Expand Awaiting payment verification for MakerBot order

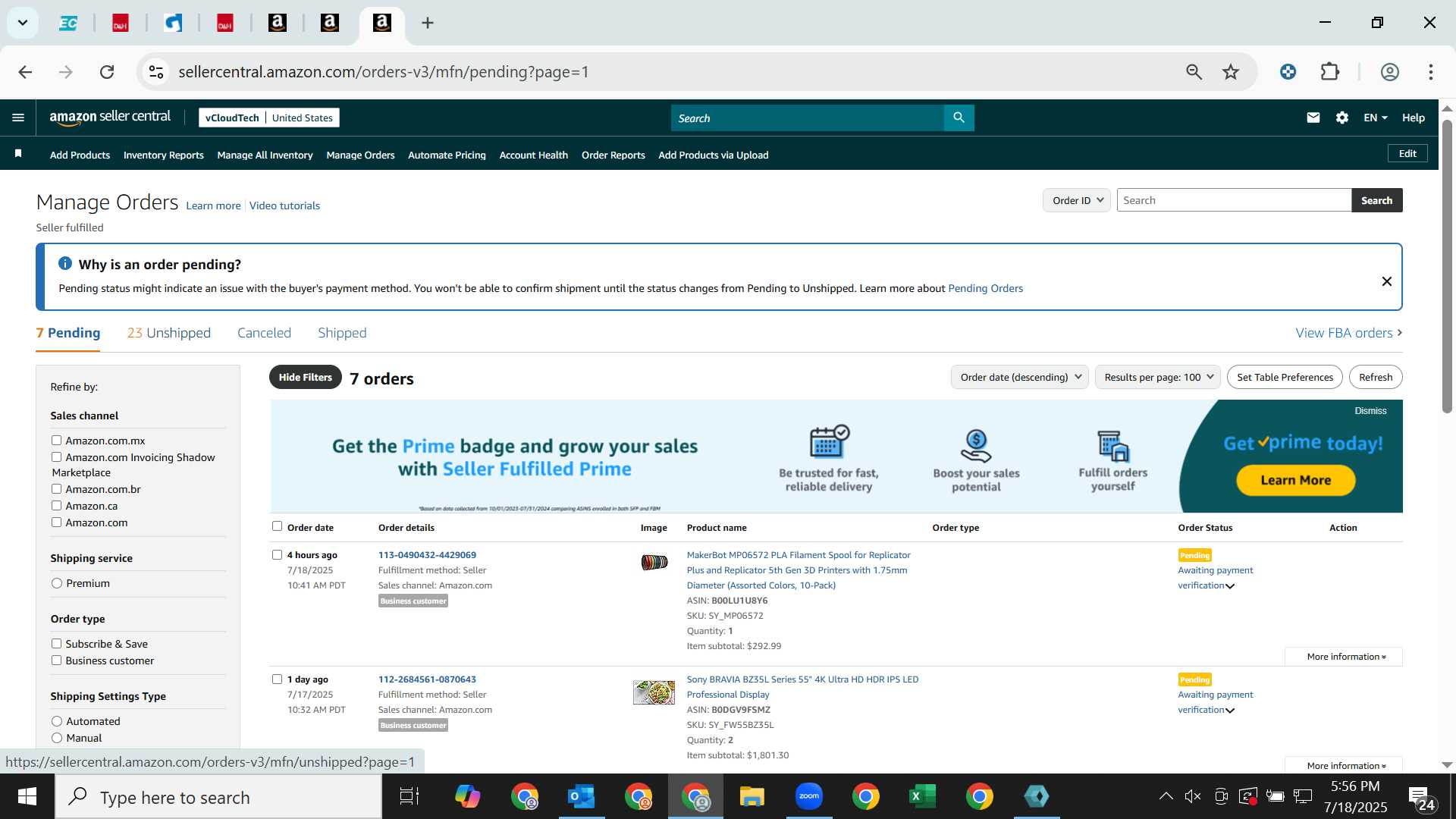[x=1215, y=578]
